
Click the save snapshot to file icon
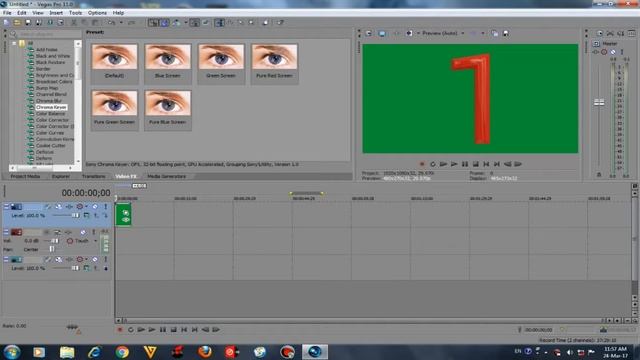tap(506, 33)
